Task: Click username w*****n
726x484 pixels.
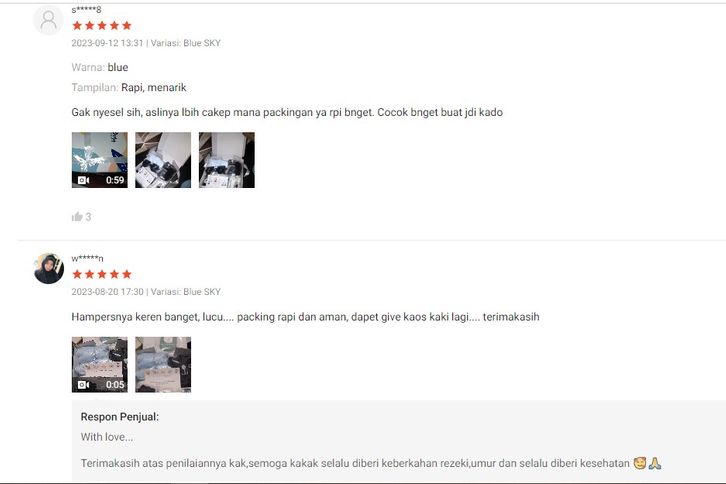Action: [x=88, y=258]
